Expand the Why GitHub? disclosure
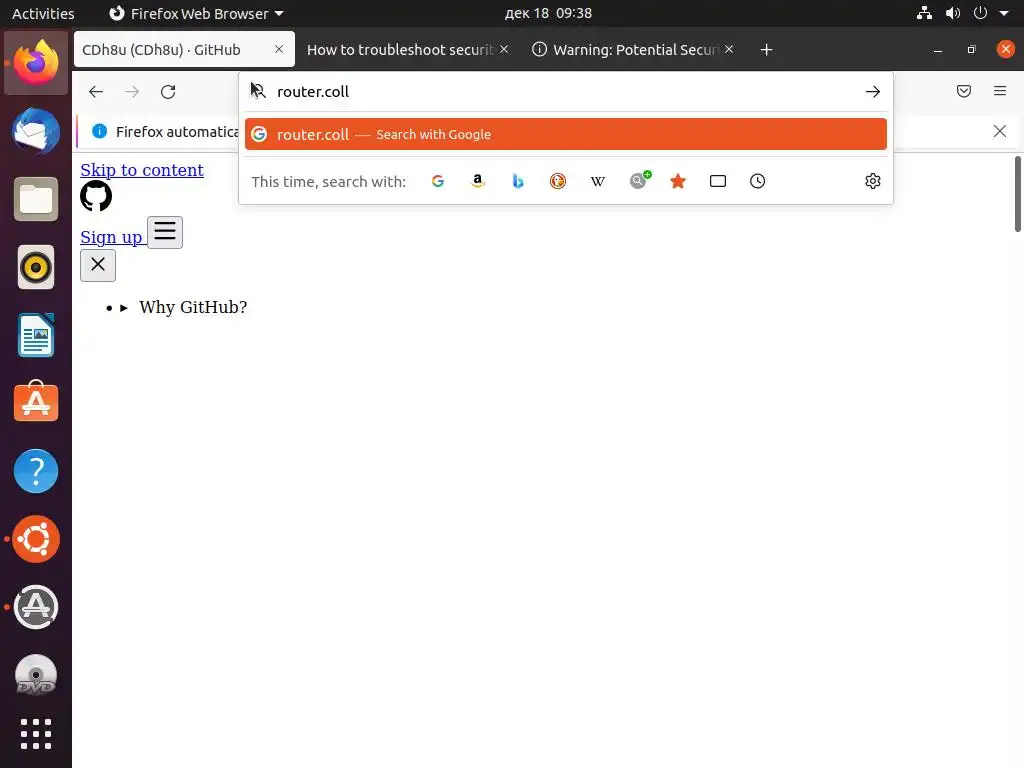The image size is (1024, 768). [x=185, y=307]
